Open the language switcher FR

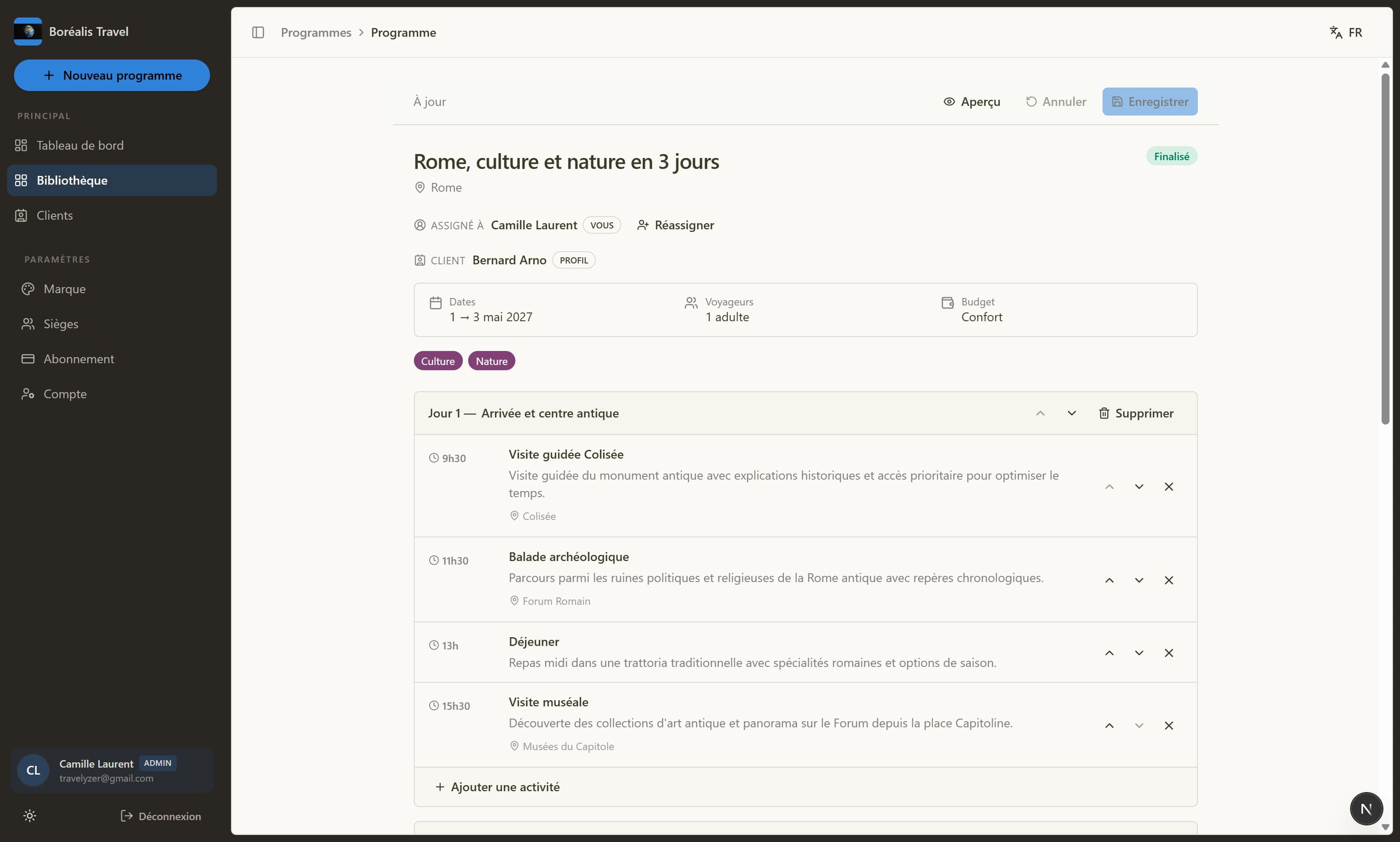pos(1346,32)
